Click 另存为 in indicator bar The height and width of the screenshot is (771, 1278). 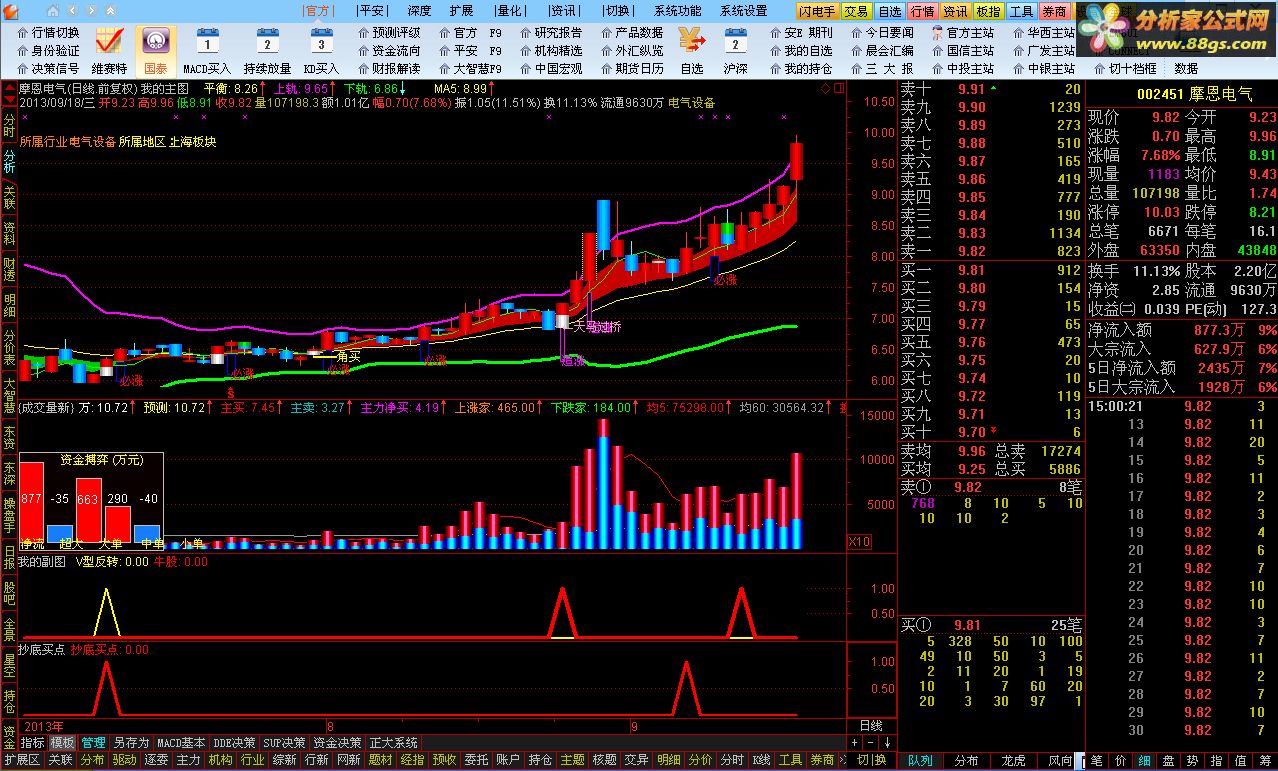[x=131, y=743]
